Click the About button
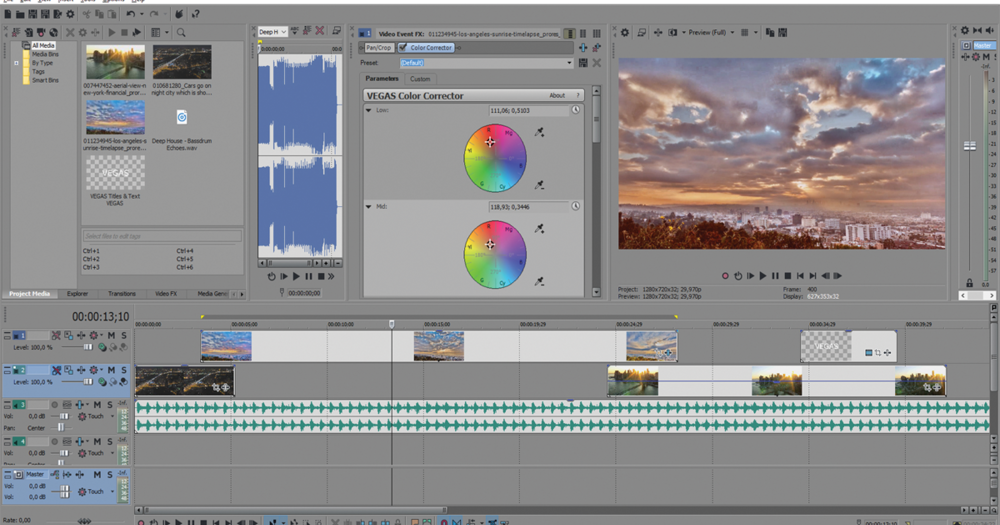The image size is (1000, 525). (557, 95)
